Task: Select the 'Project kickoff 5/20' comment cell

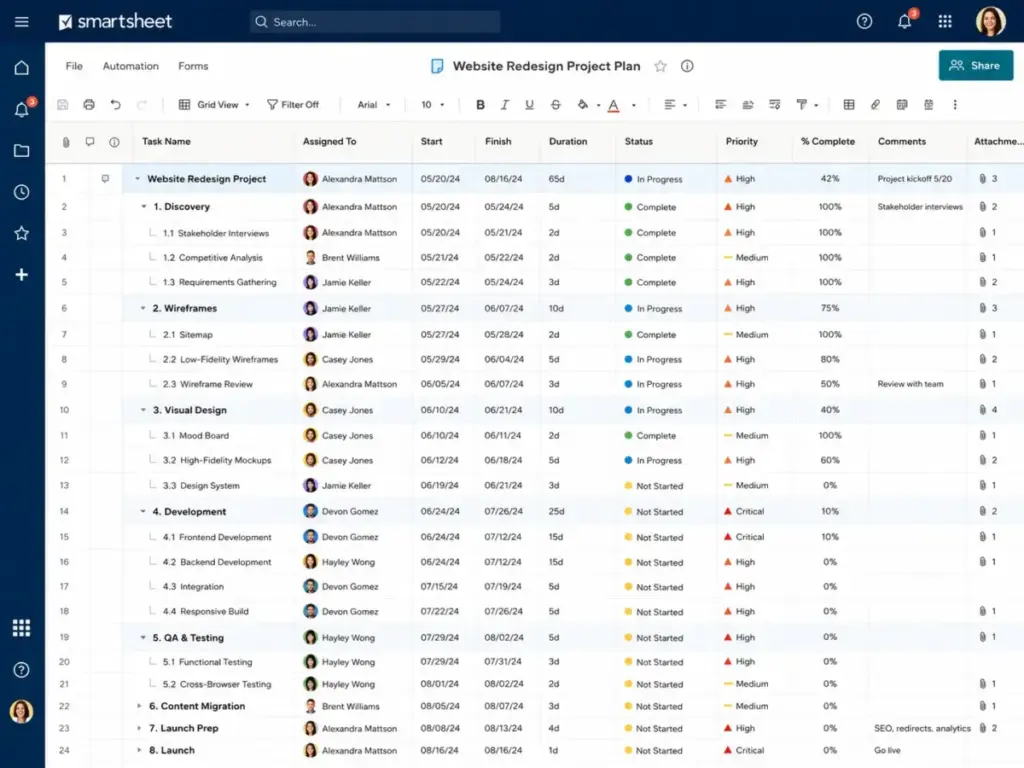Action: tap(914, 179)
